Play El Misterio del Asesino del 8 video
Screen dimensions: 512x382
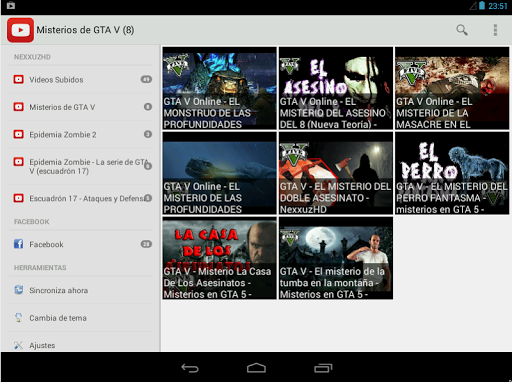[336, 88]
